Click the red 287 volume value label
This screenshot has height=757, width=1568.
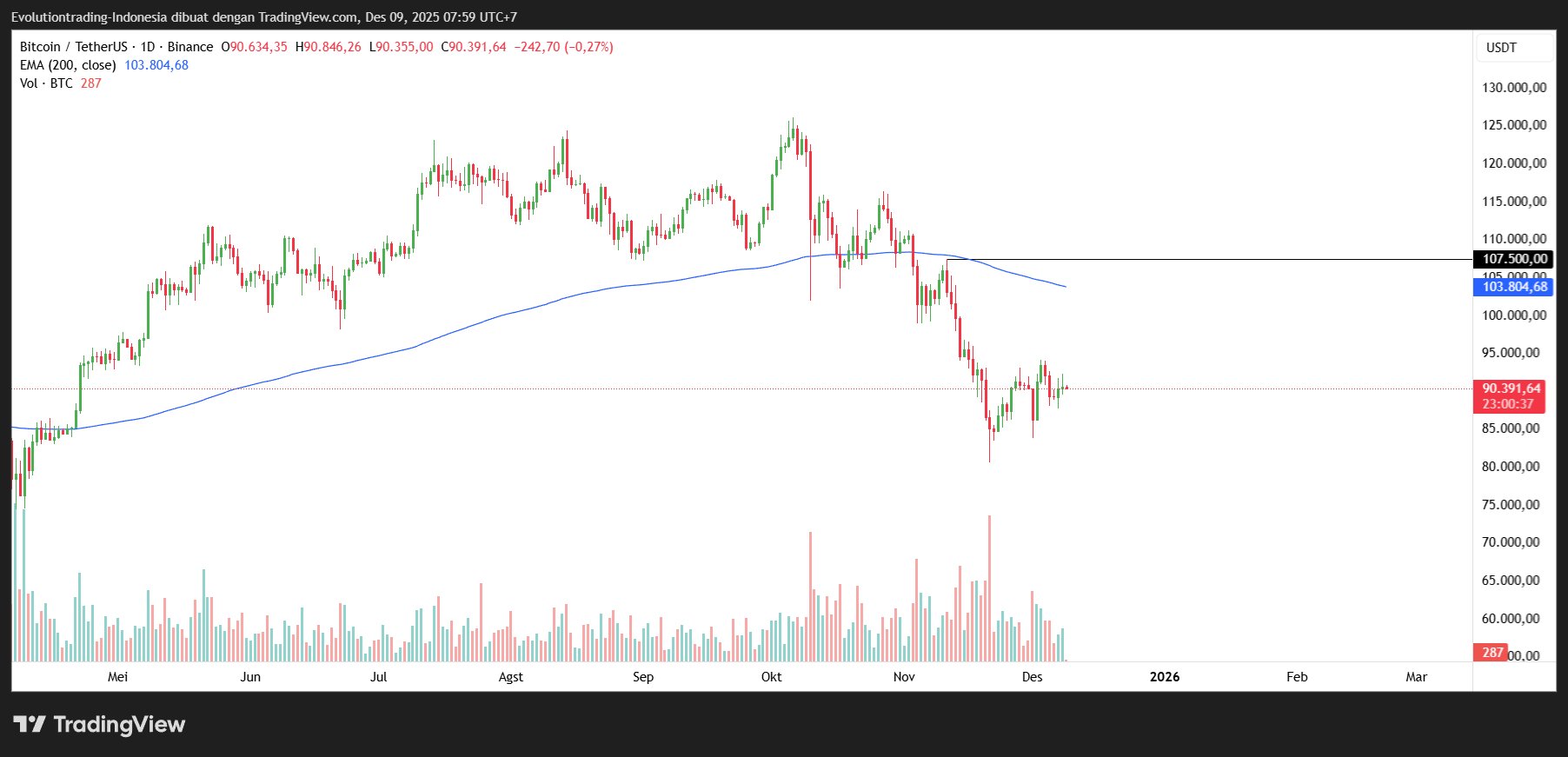[1492, 652]
